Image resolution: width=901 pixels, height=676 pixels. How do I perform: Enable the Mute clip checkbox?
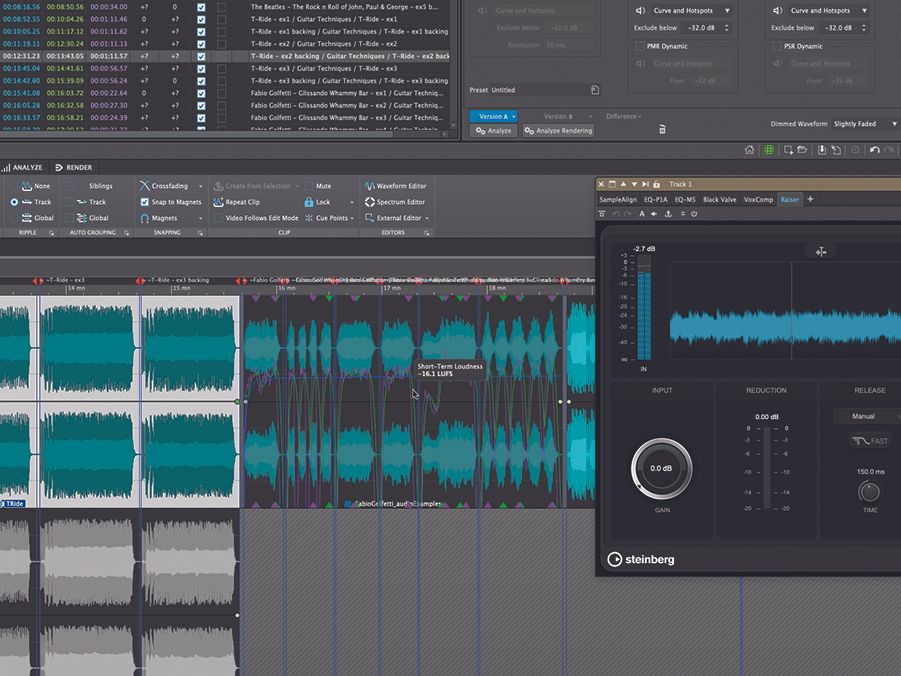click(x=309, y=186)
